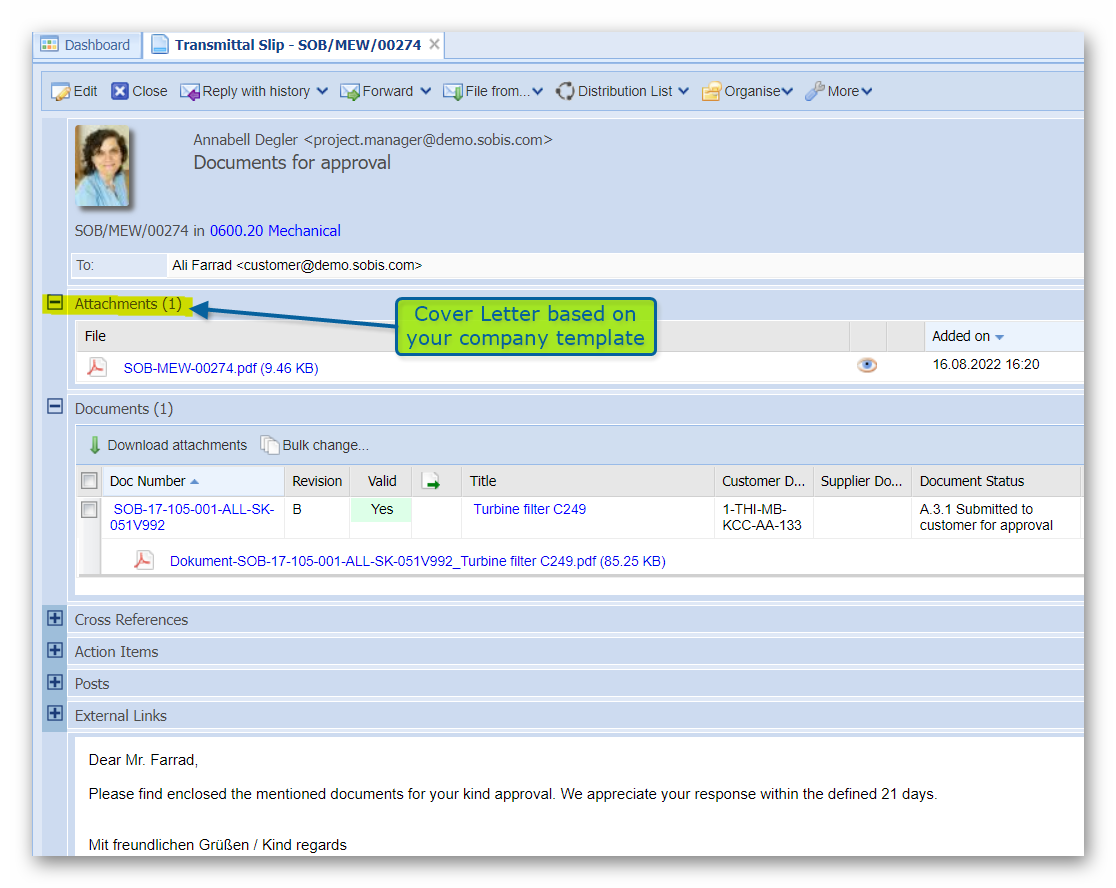Switch to the Dashboard tab
The width and height of the screenshot is (1116, 888).
(x=87, y=45)
